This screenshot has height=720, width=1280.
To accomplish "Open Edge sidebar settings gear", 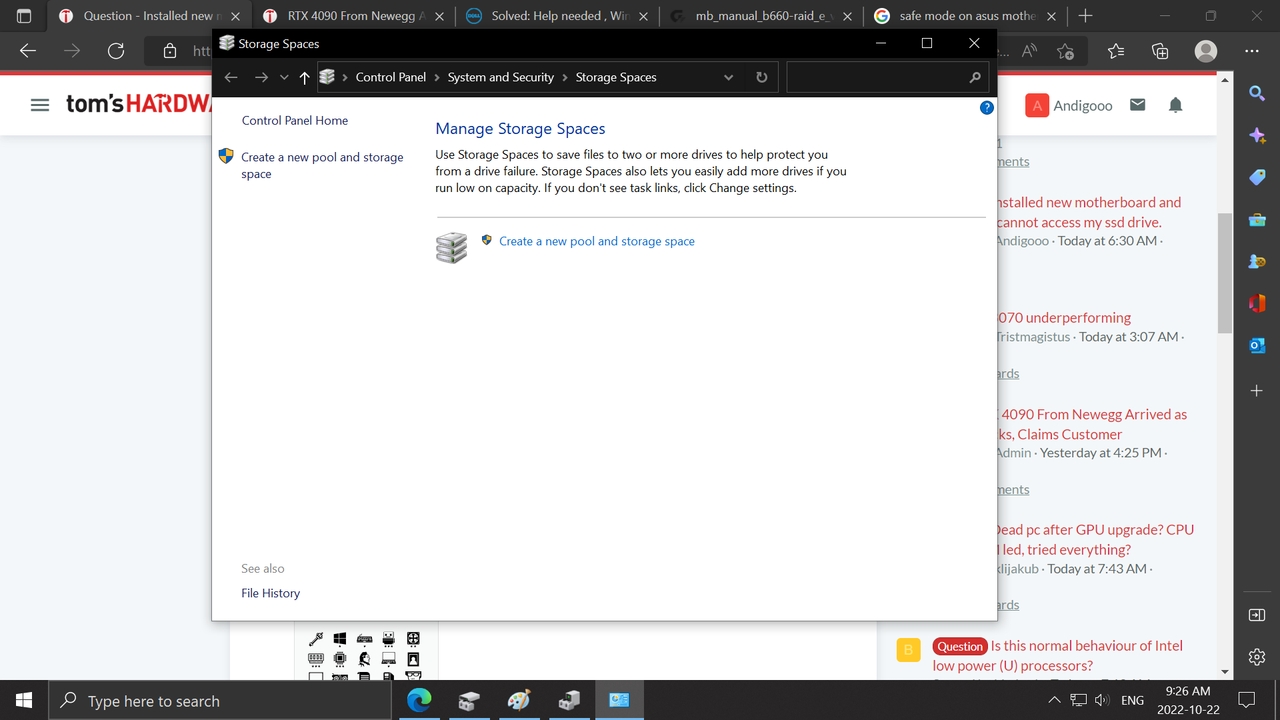I will 1257,657.
